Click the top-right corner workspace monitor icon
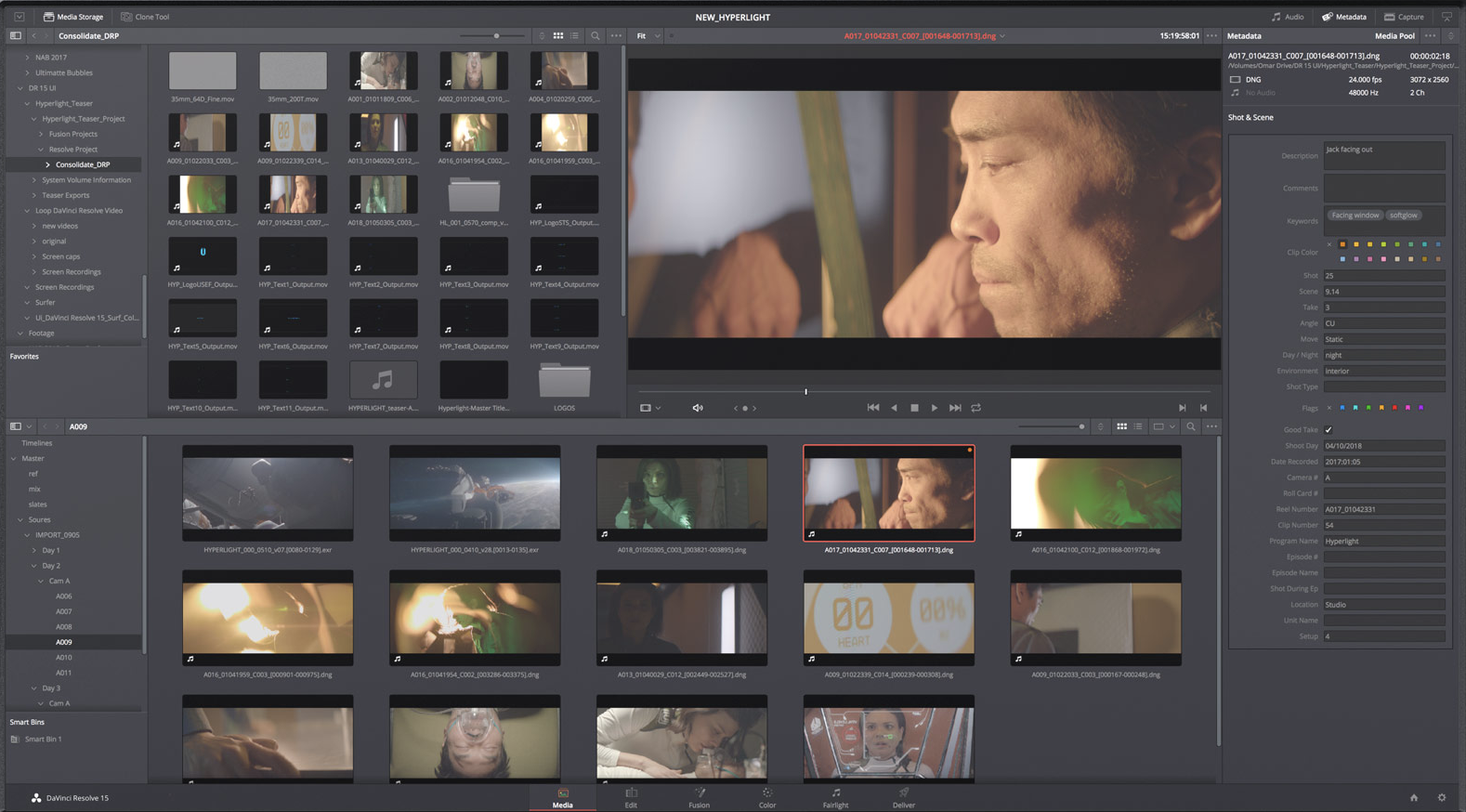 1446,17
